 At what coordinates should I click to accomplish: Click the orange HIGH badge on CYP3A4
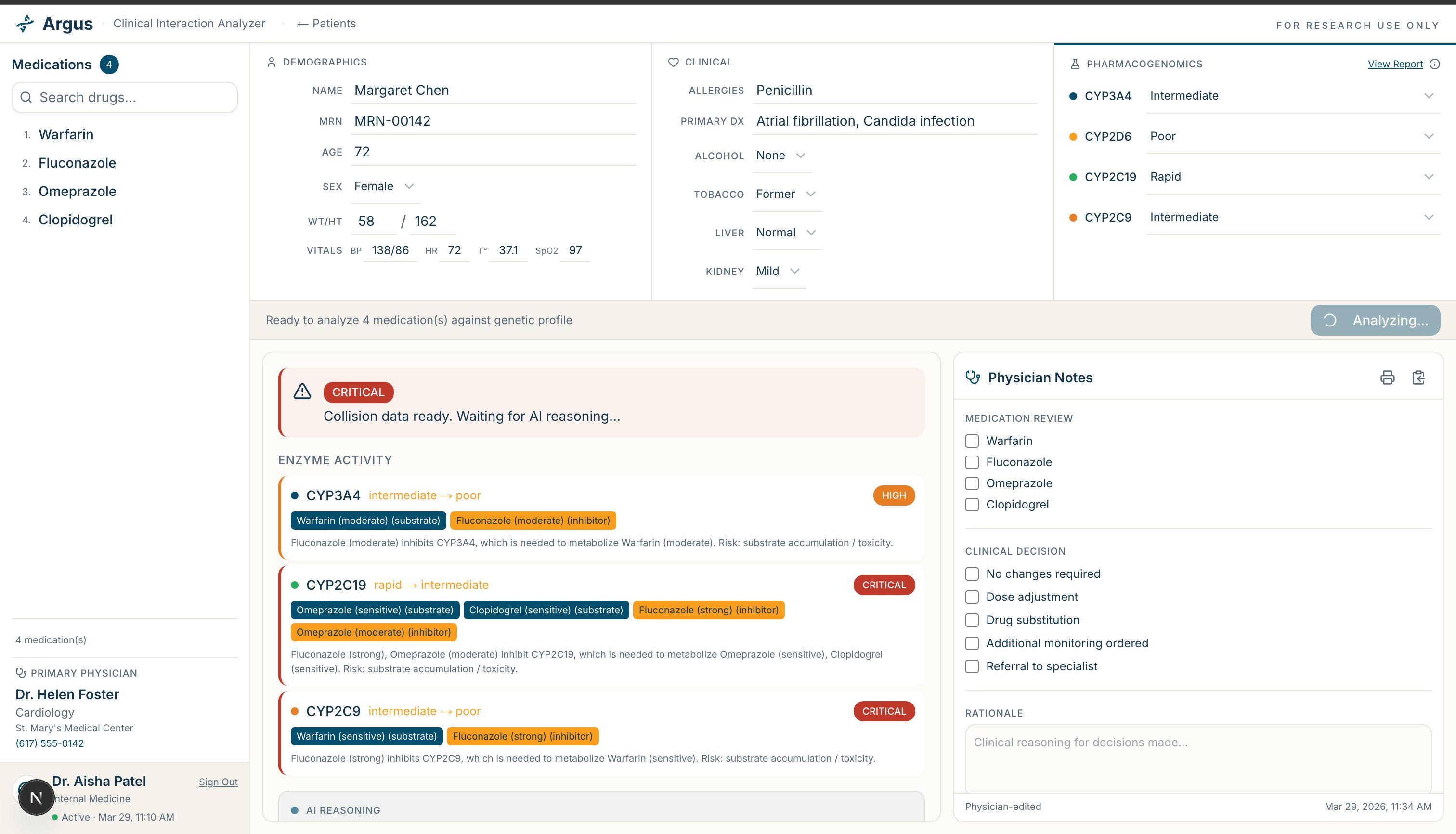click(x=894, y=495)
